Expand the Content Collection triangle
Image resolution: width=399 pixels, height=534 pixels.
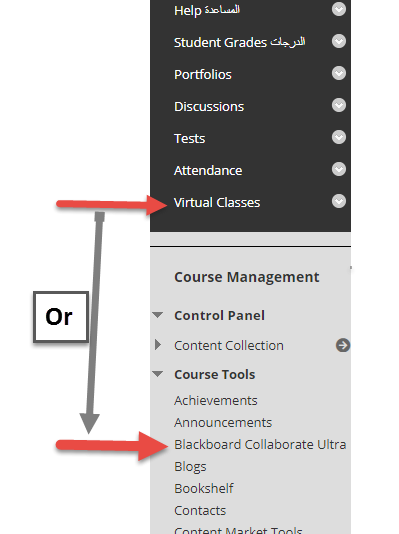(158, 345)
